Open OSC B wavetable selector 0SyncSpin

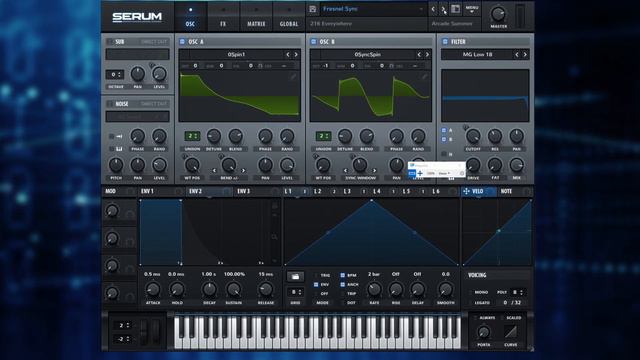pos(367,54)
